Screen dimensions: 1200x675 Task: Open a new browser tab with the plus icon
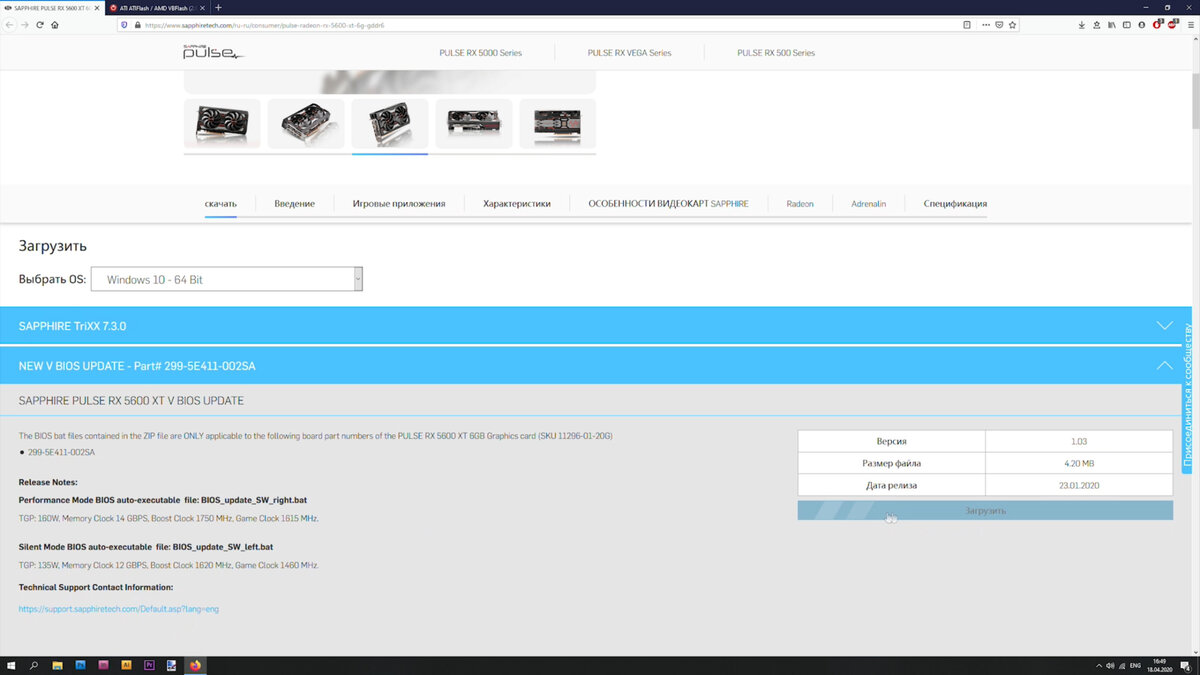(x=218, y=7)
